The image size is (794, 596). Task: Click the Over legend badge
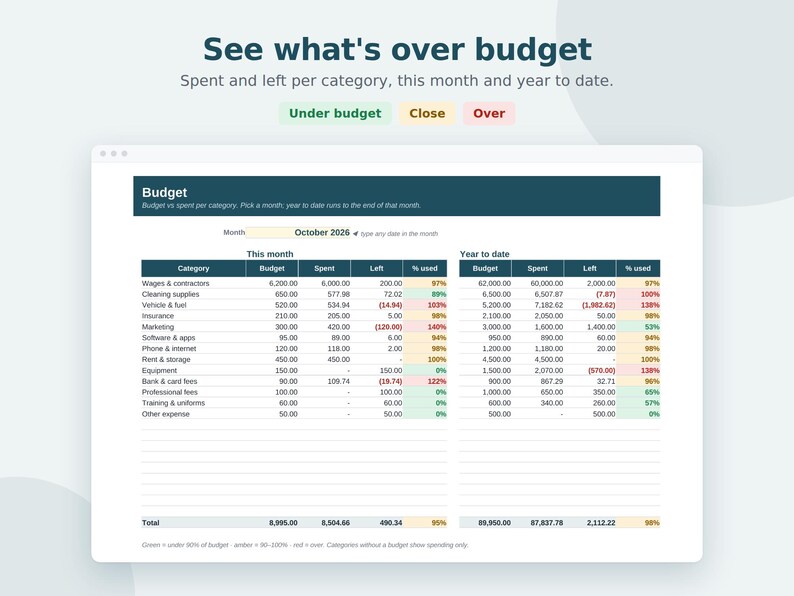tap(489, 113)
